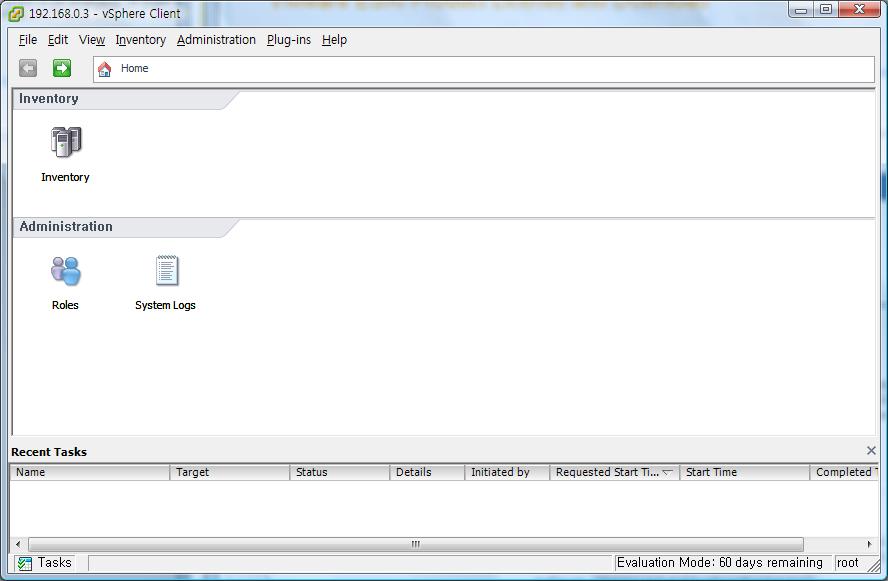Open the Roles administration icon
Image resolution: width=888 pixels, height=581 pixels.
[66, 271]
